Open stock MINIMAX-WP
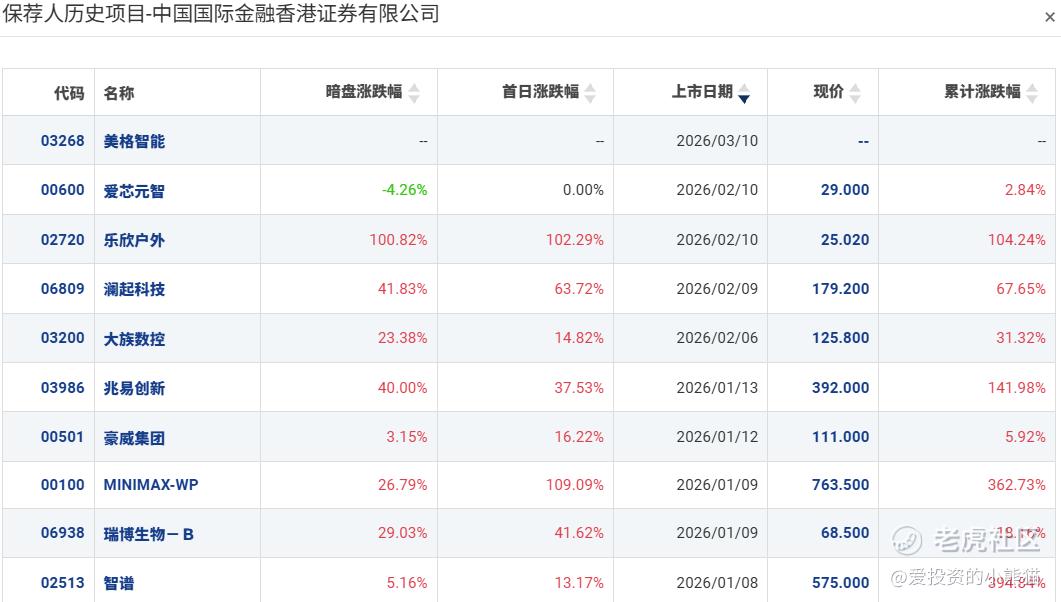 point(151,485)
